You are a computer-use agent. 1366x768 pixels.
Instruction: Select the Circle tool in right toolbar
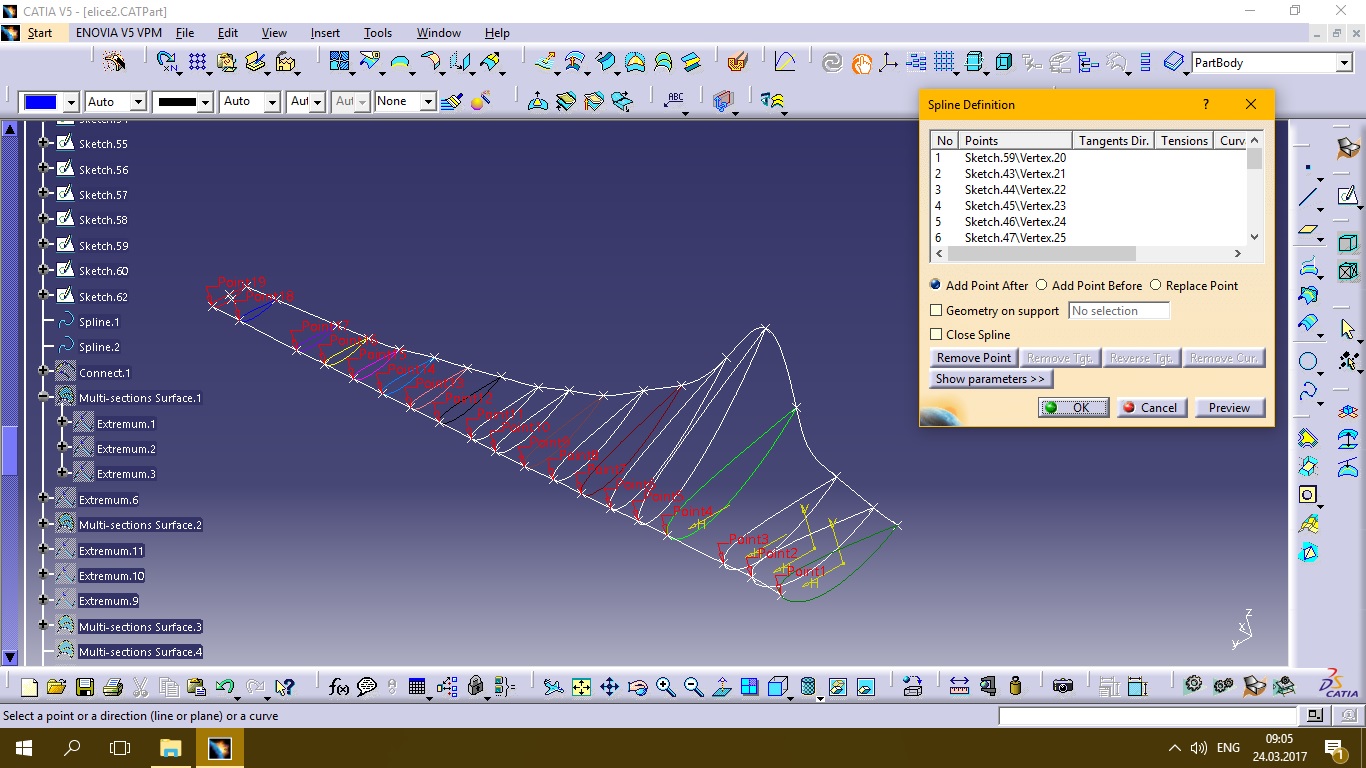tap(1308, 362)
